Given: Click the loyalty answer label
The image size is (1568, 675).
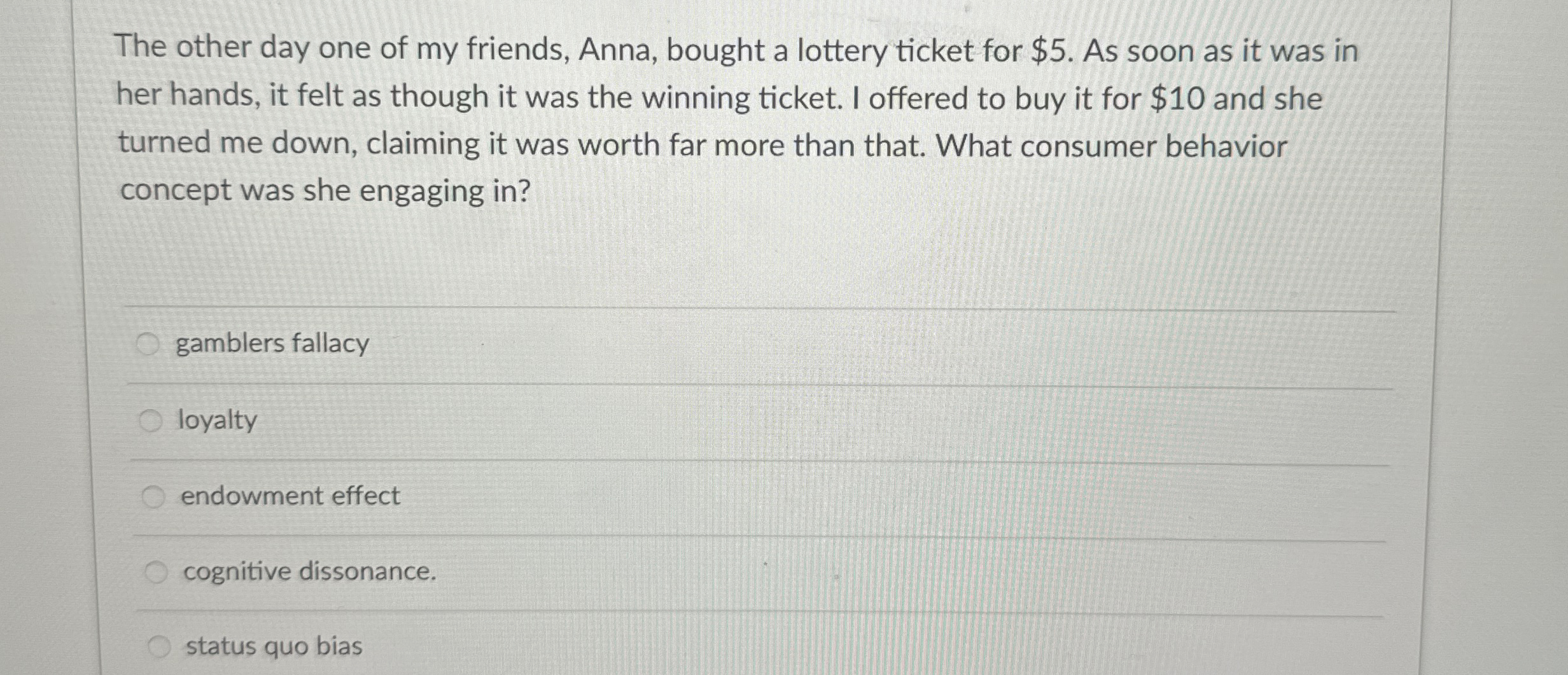Looking at the screenshot, I should point(217,419).
